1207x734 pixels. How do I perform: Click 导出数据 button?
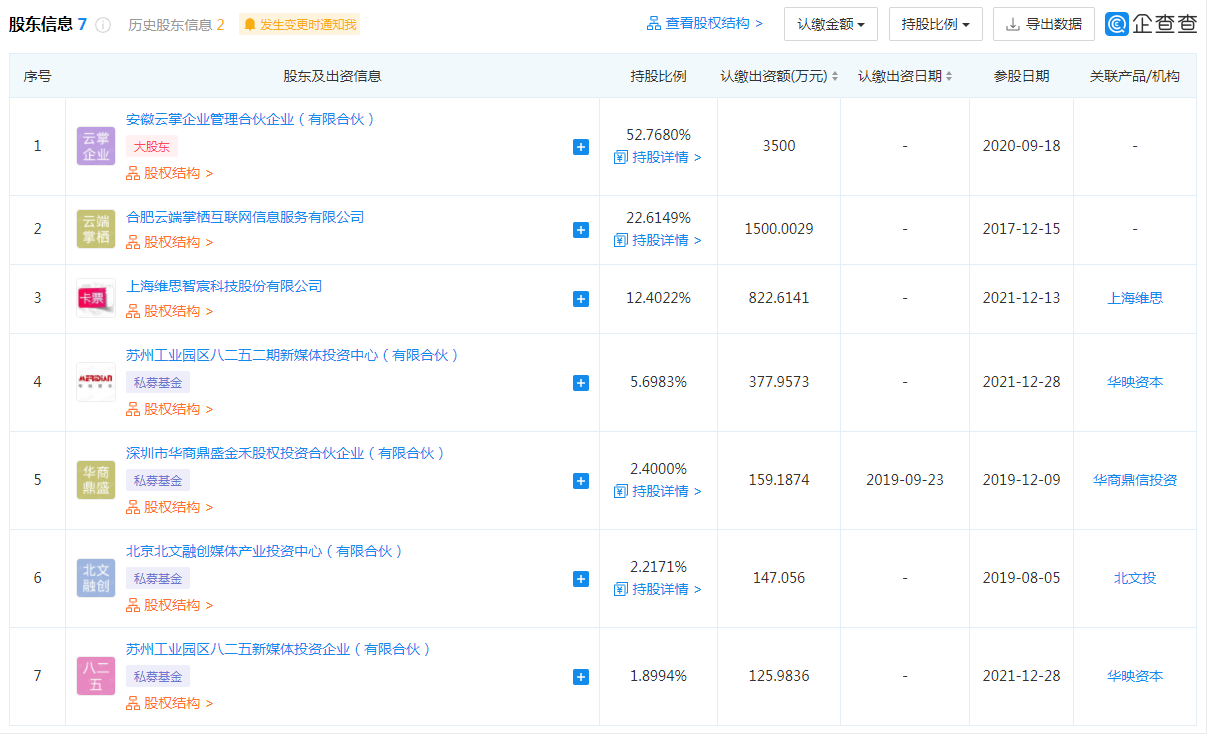pos(1043,24)
